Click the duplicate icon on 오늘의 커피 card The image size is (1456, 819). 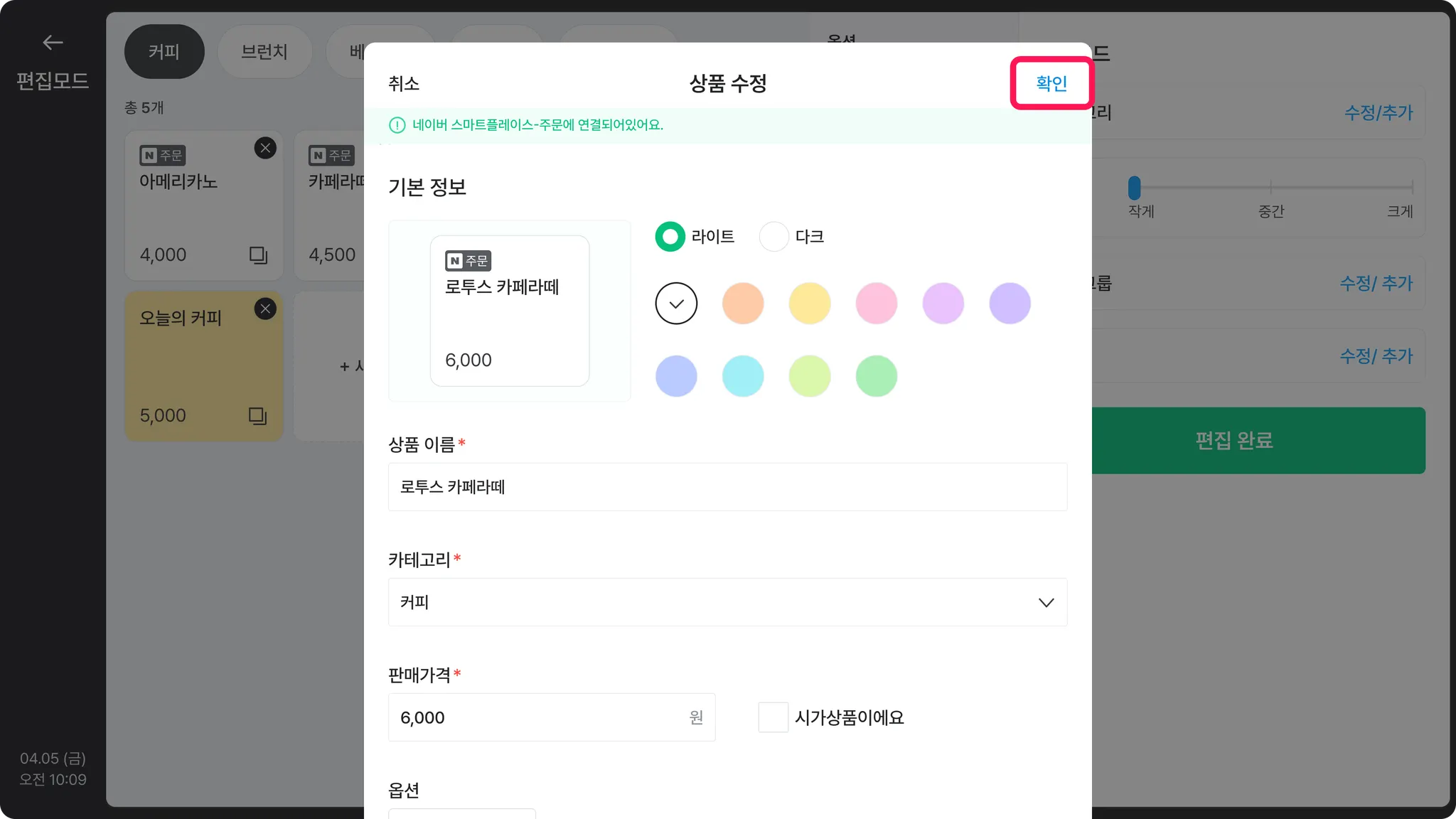pyautogui.click(x=257, y=415)
